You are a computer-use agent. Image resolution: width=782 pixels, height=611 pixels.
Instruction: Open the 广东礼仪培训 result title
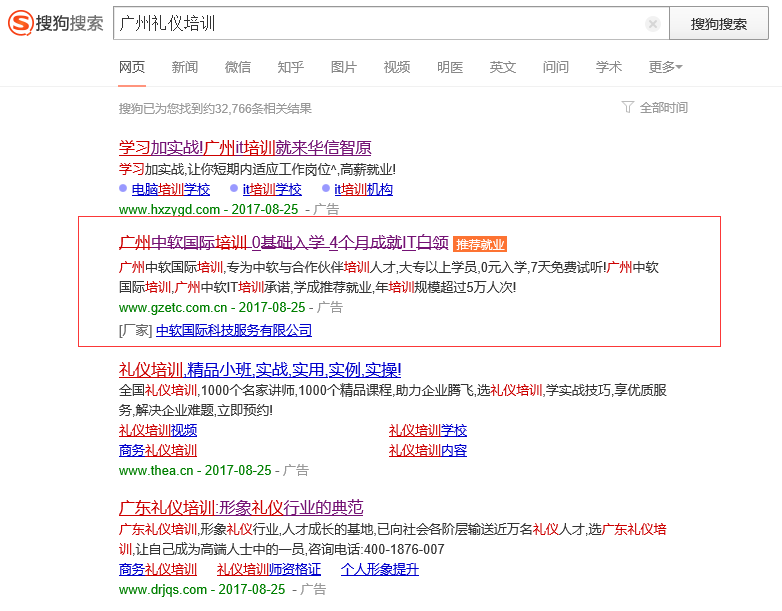tap(240, 507)
